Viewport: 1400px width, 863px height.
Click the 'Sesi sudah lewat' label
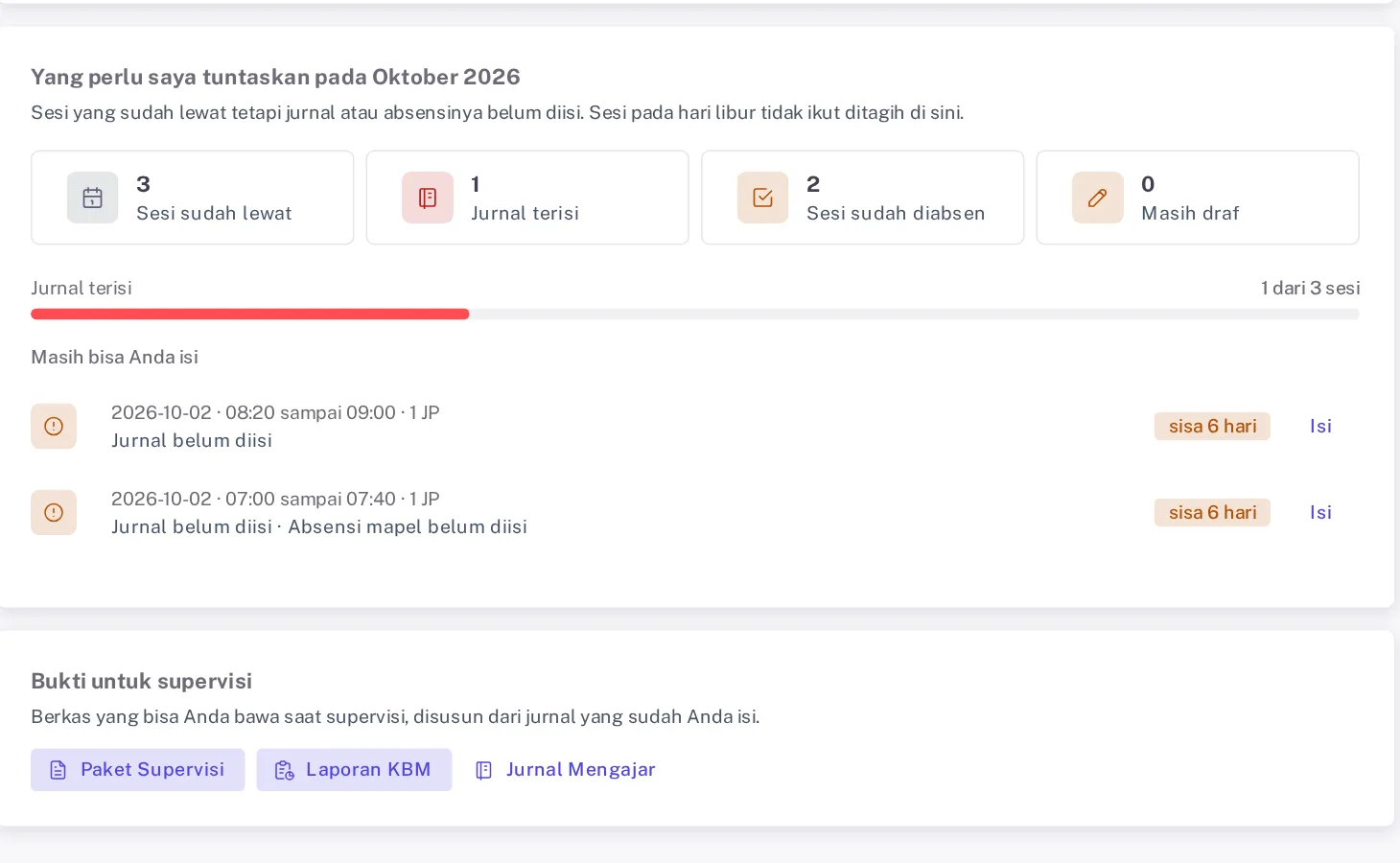[214, 213]
